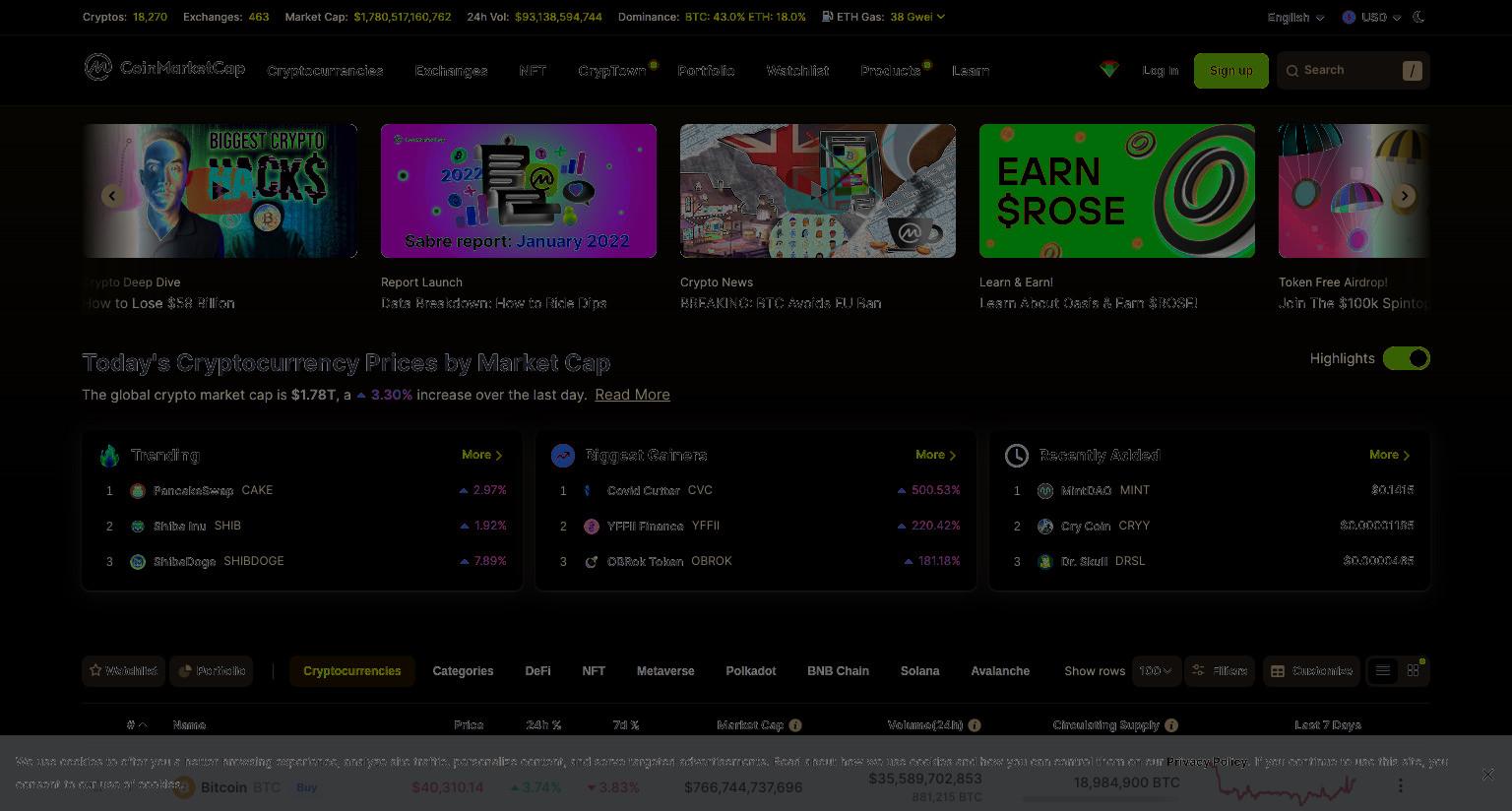
Task: Close the cookie consent banner
Action: [x=1488, y=775]
